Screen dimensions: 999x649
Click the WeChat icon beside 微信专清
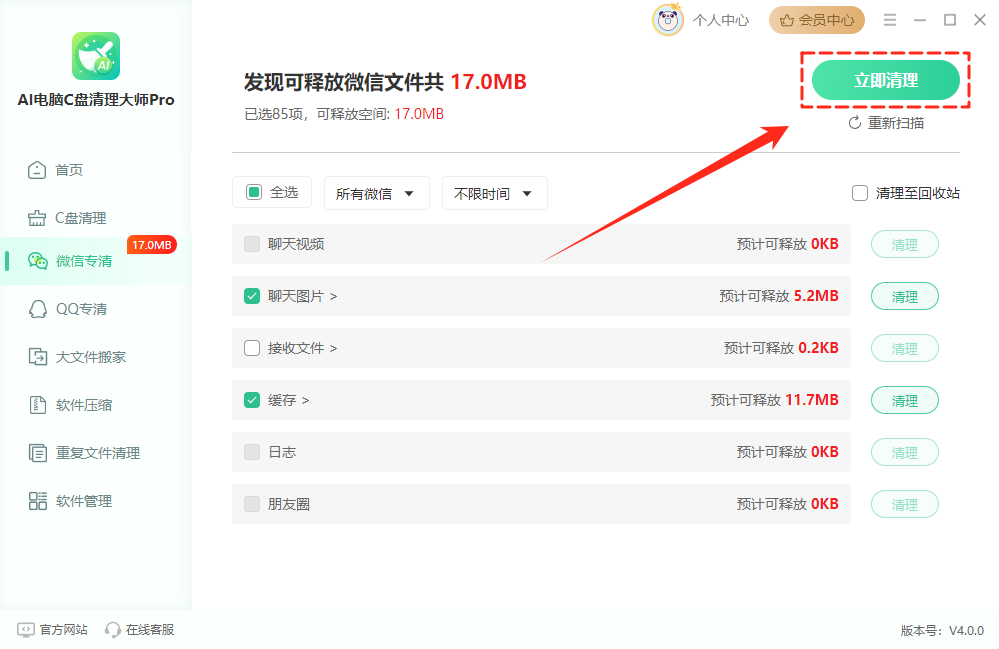pos(38,260)
